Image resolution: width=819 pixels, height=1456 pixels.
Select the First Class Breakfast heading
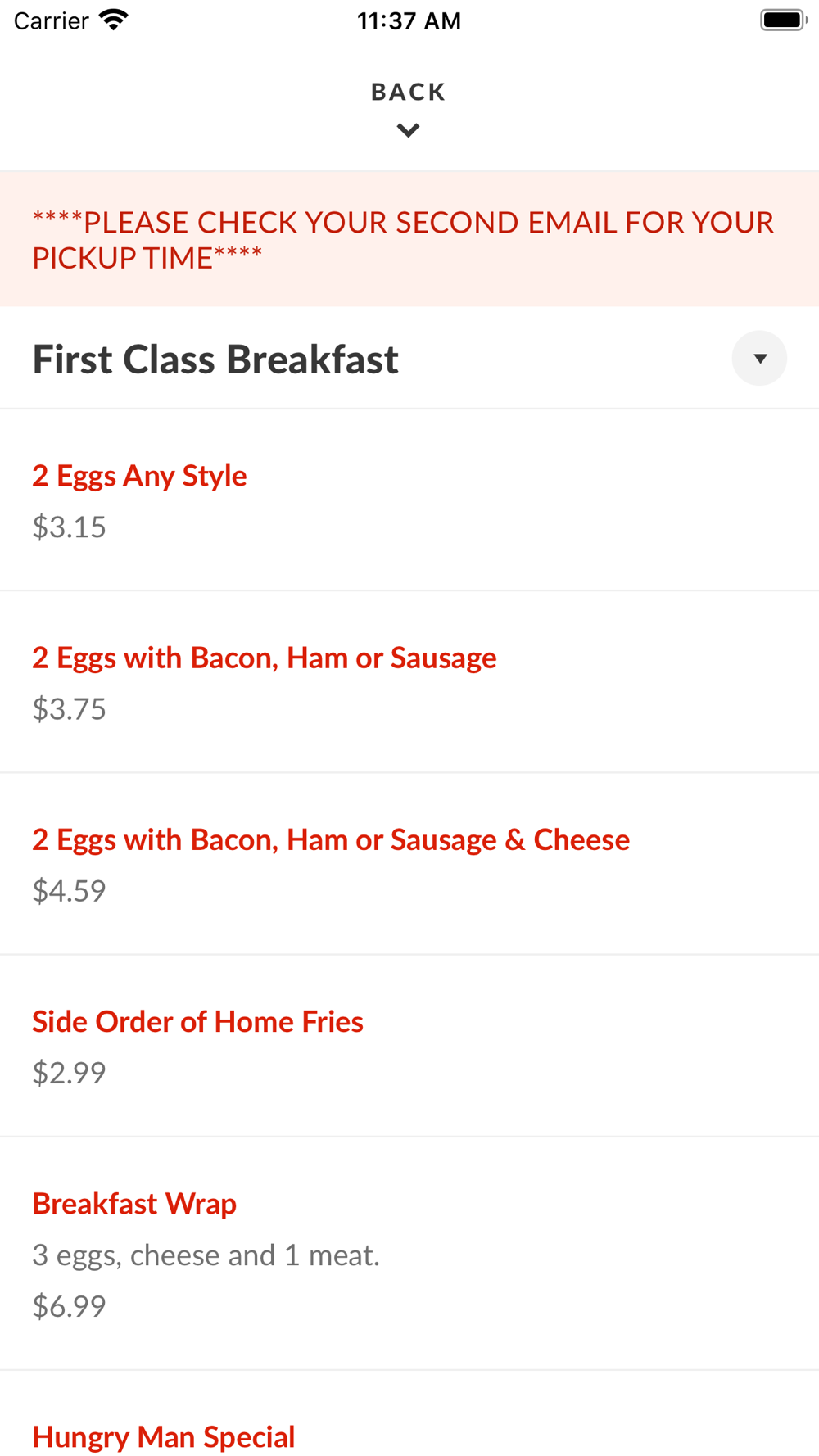(x=215, y=359)
